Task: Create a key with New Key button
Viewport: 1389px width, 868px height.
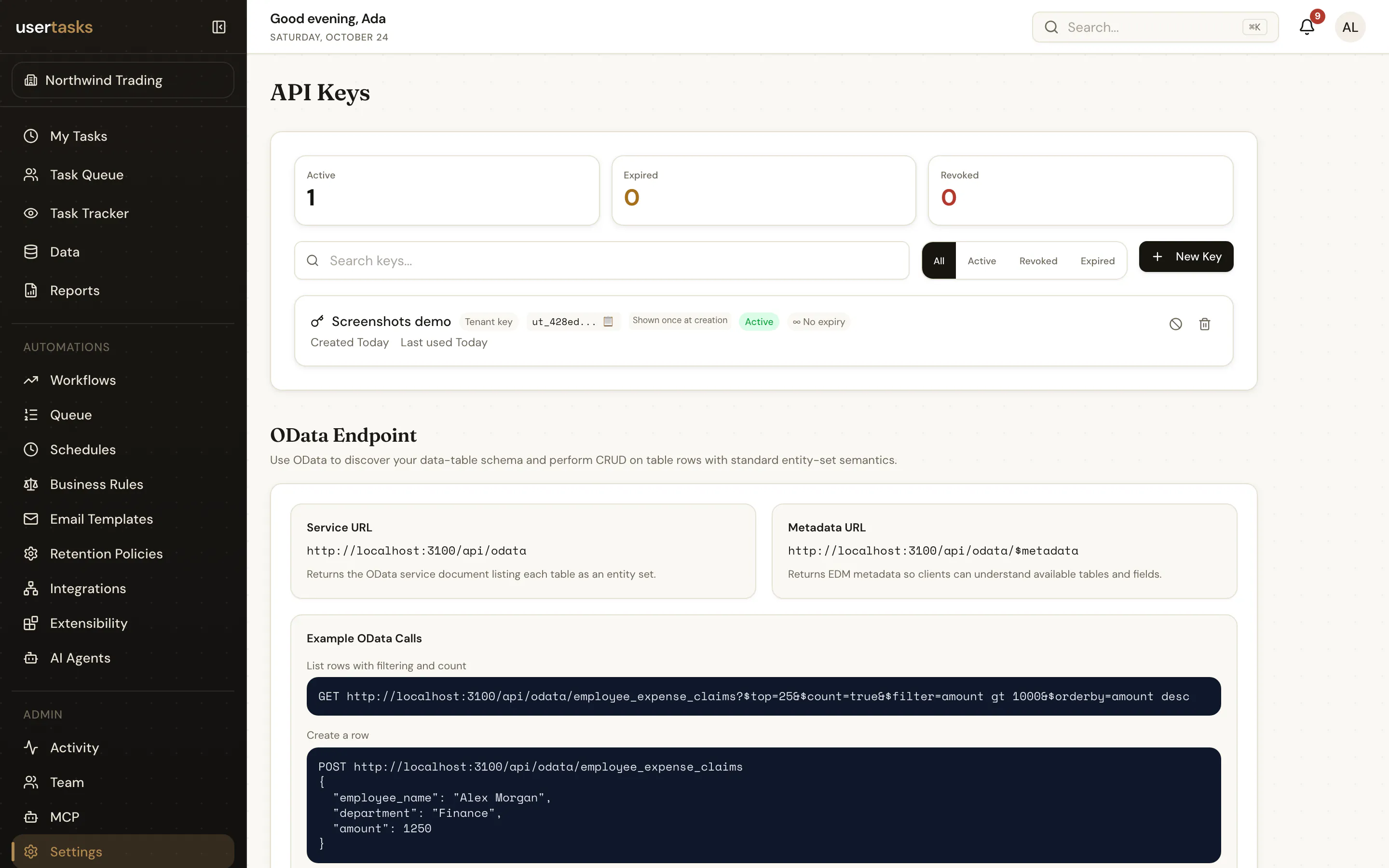Action: [x=1186, y=257]
